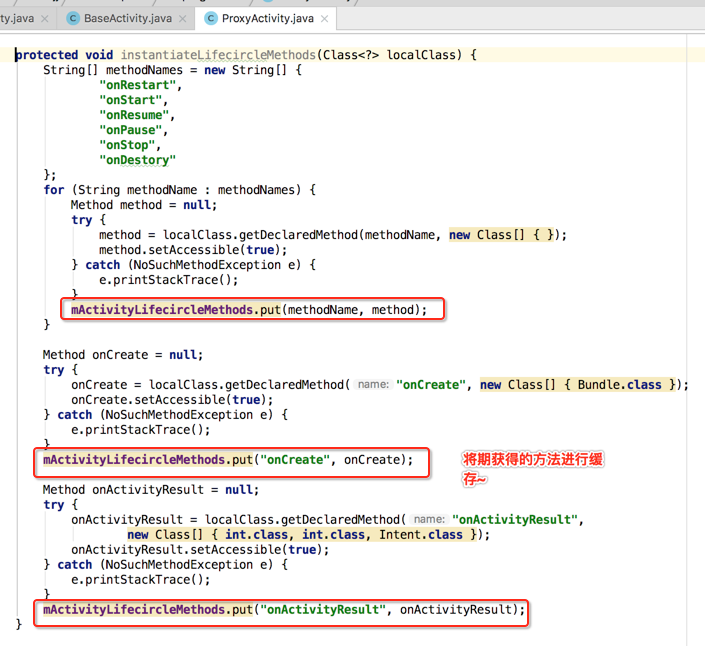
Task: Select the ProxyActivity.java tab
Action: (x=268, y=18)
